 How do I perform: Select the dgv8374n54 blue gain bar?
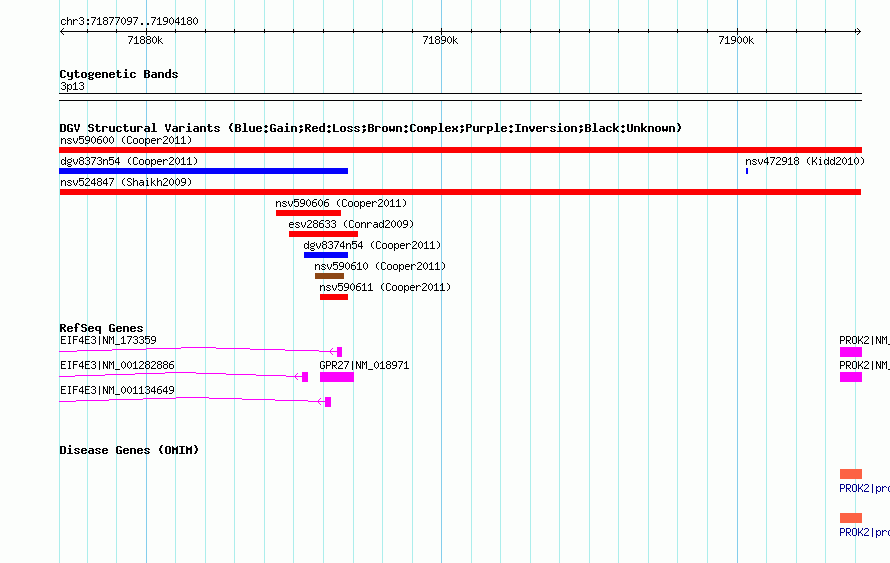[x=326, y=255]
